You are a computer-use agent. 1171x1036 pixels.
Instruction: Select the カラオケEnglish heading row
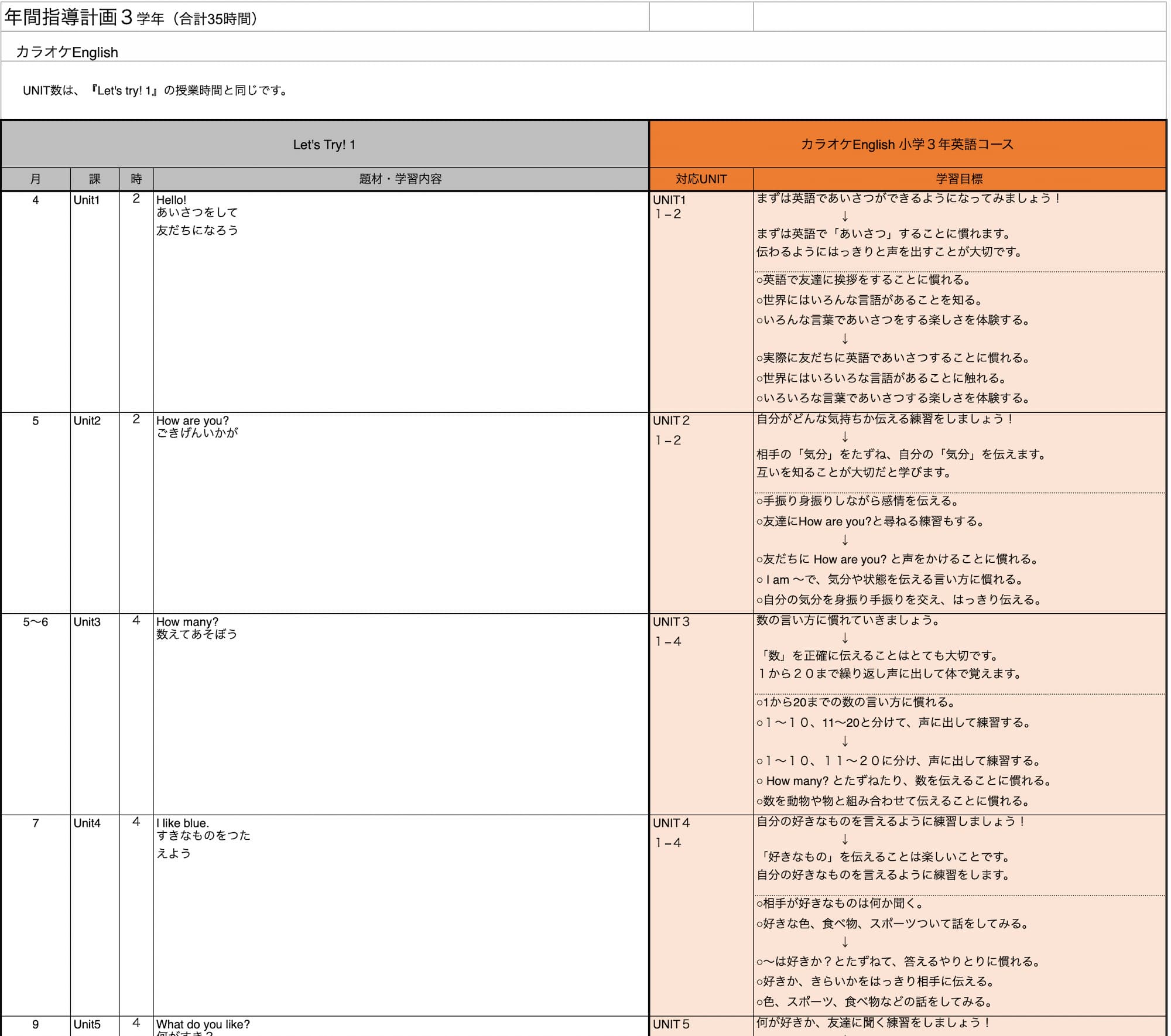583,46
